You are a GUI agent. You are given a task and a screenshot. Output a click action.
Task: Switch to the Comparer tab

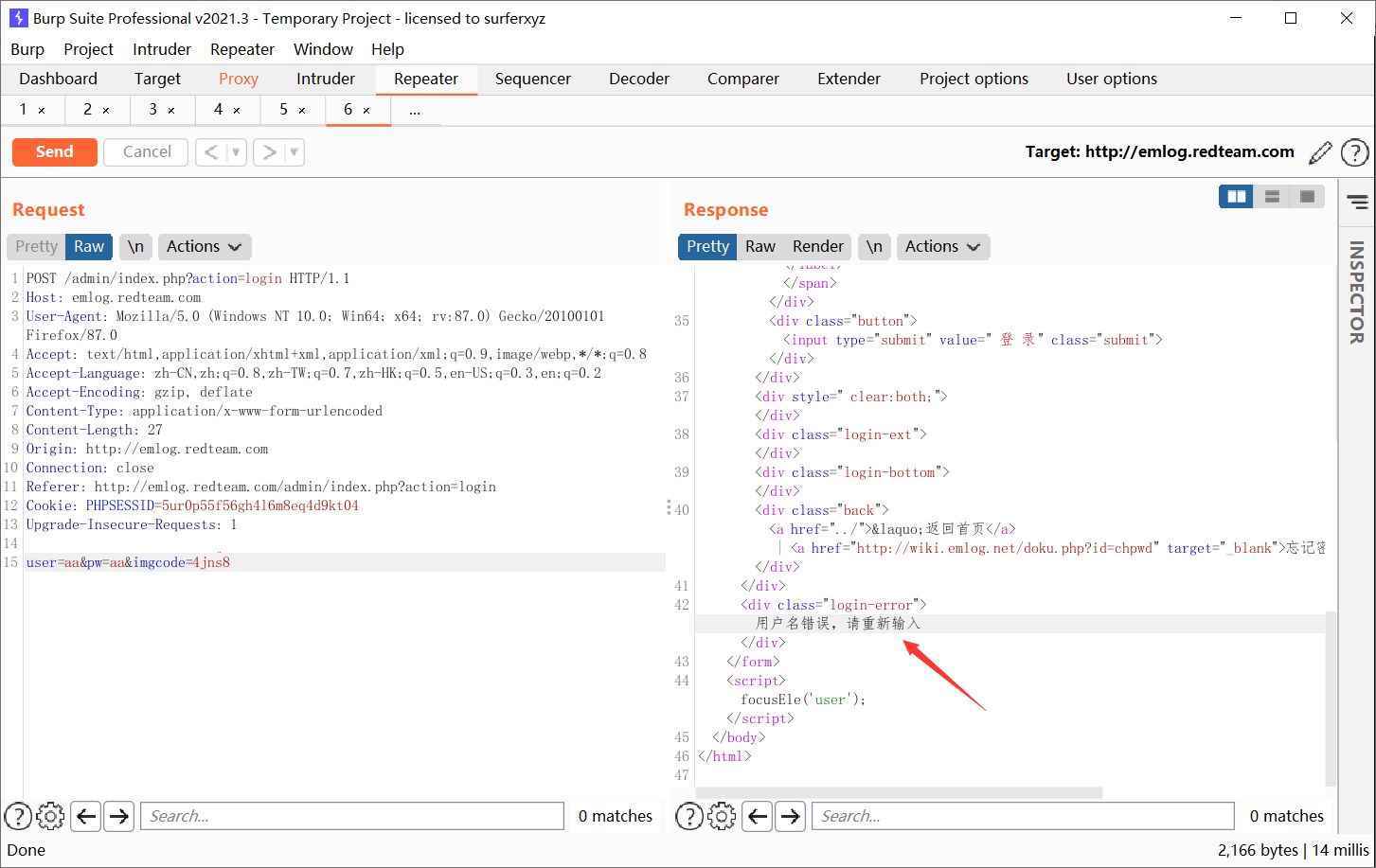tap(743, 80)
